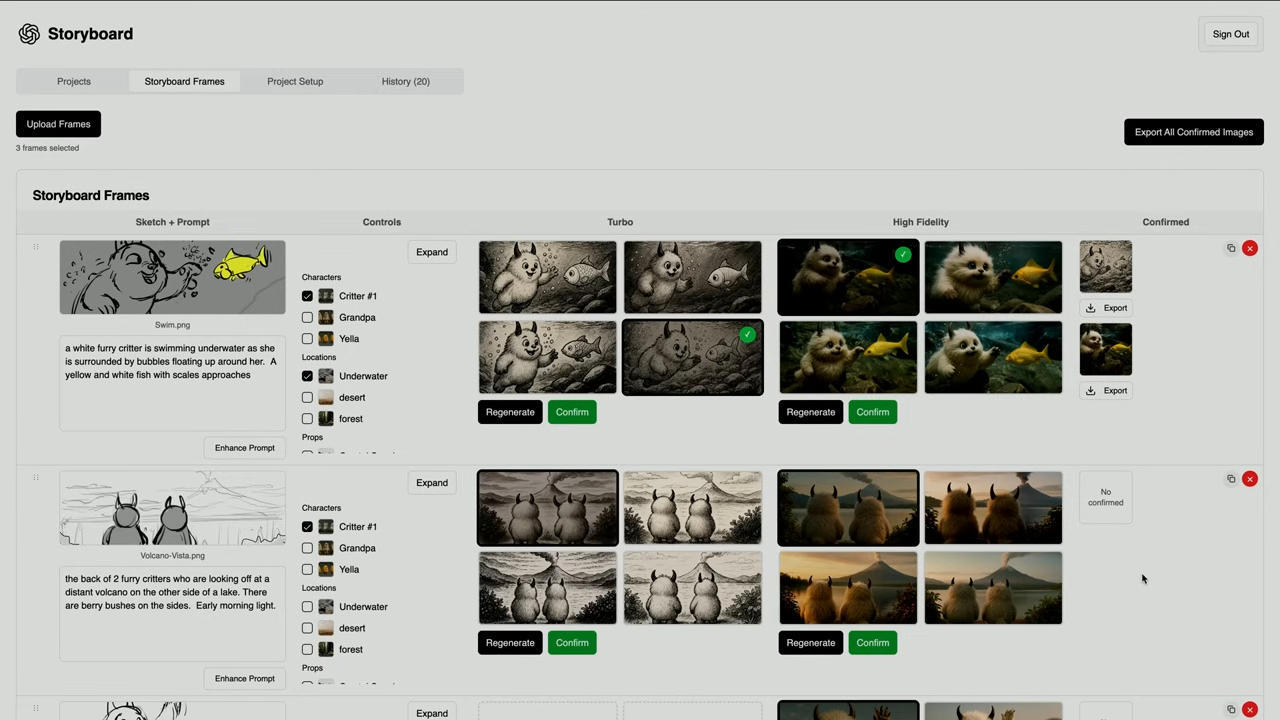
Task: Click Underwater location icon in Swim.png controls
Action: point(326,376)
